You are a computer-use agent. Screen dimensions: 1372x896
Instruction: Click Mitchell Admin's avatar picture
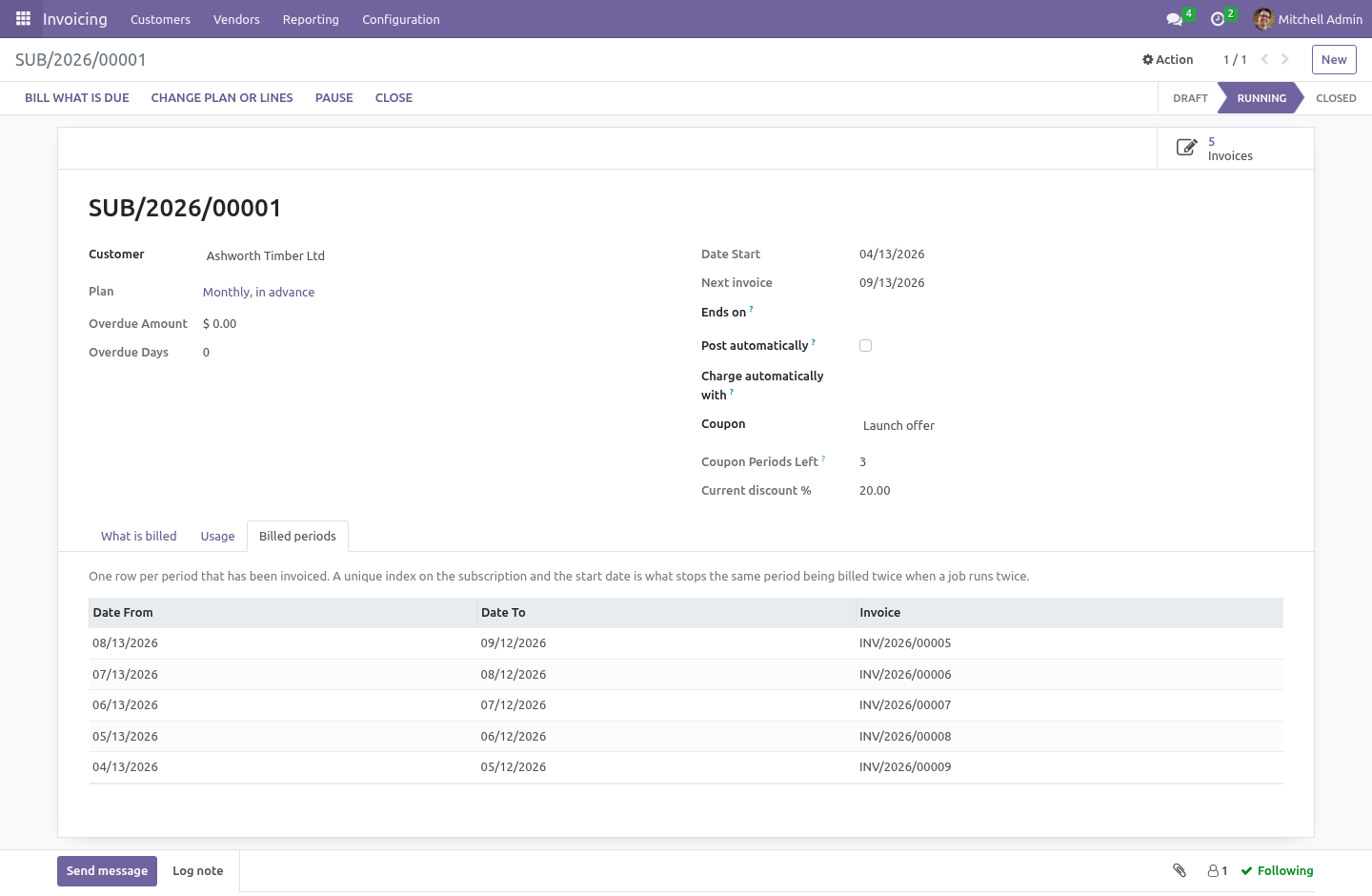coord(1264,19)
